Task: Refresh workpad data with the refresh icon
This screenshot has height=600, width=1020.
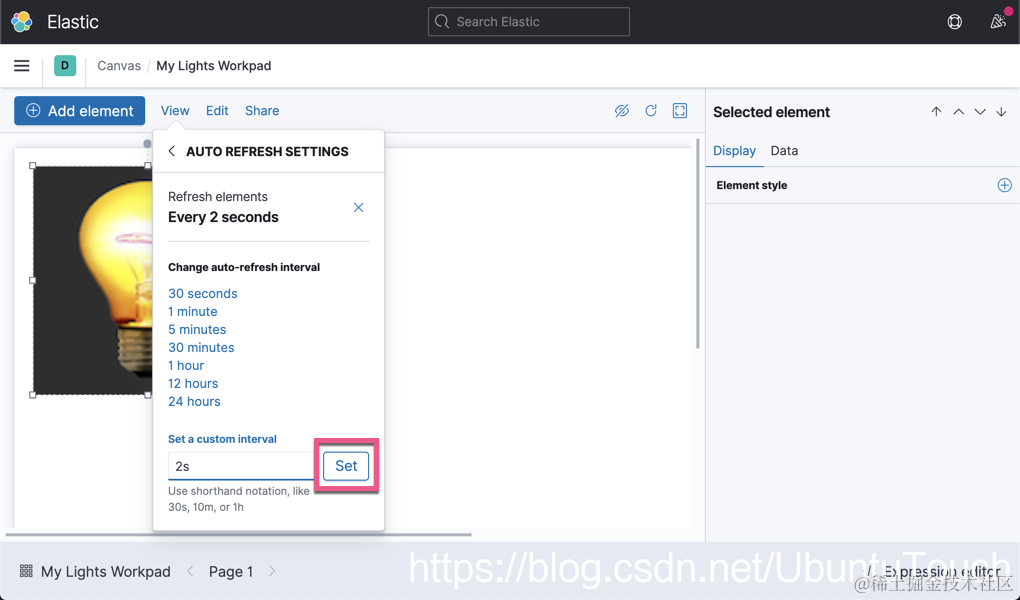Action: (x=651, y=111)
